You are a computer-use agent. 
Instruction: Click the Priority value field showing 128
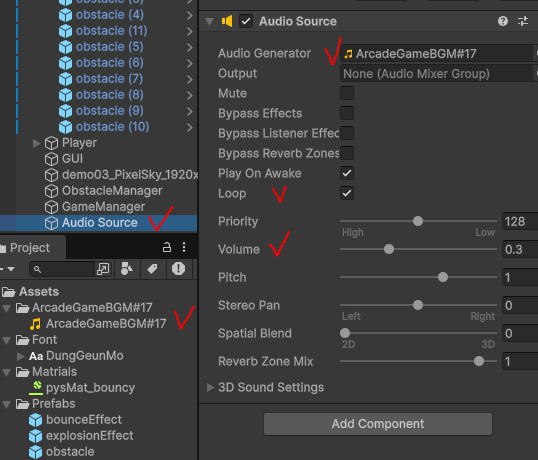click(520, 221)
